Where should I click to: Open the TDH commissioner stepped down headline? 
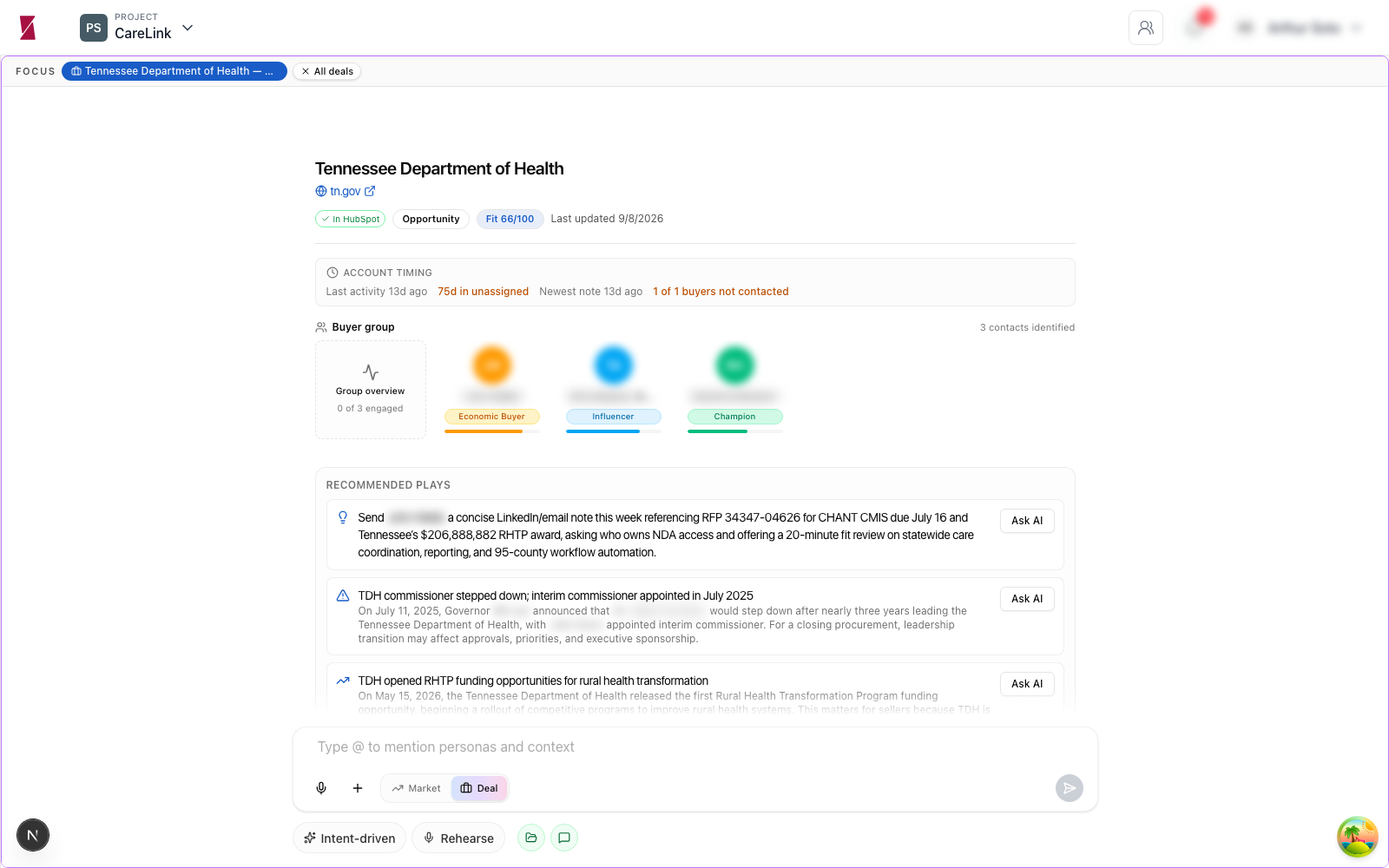pos(556,595)
